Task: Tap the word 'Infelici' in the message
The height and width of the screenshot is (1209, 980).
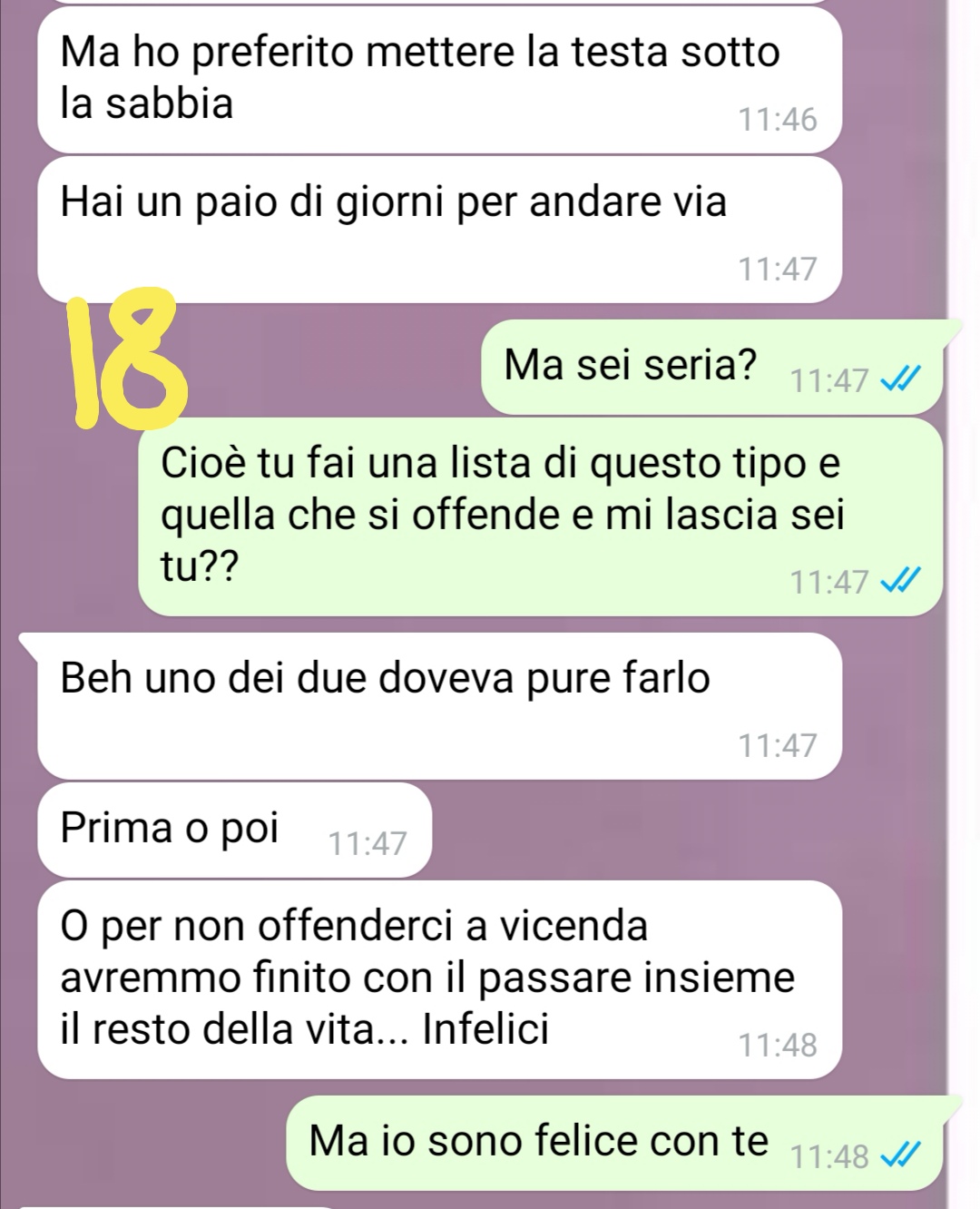Action: click(486, 1029)
